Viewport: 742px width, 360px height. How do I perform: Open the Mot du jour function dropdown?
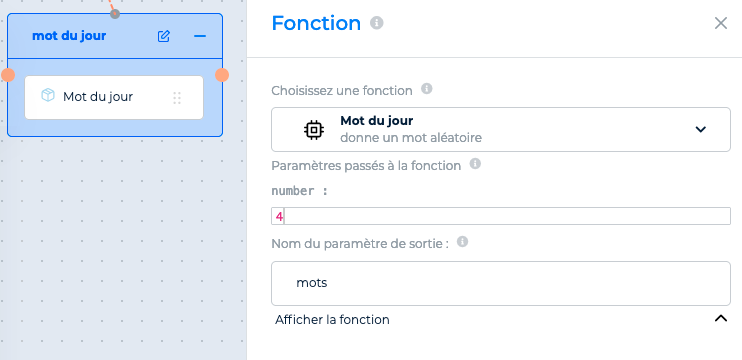click(x=501, y=130)
